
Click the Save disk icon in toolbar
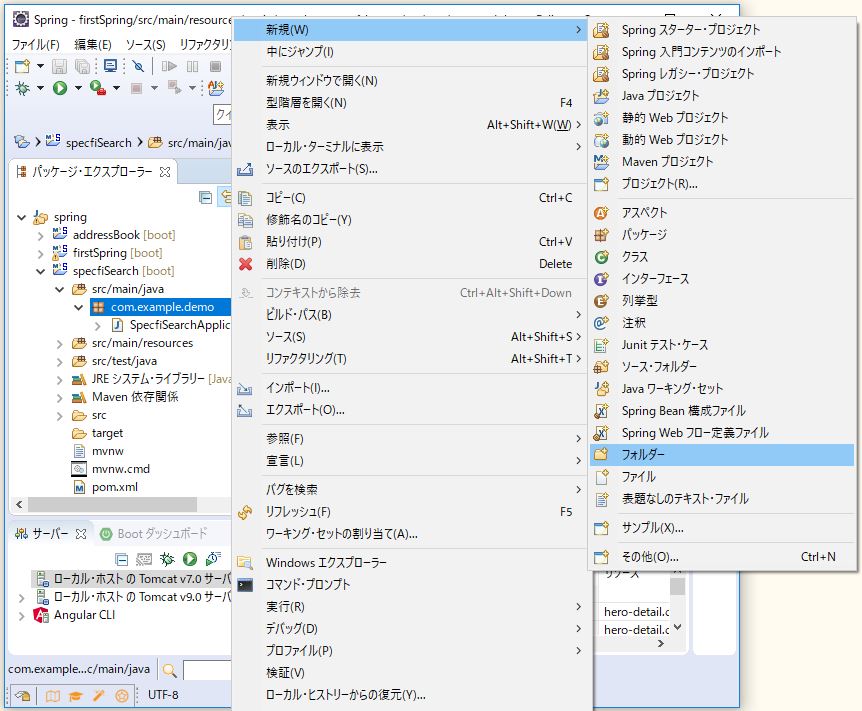[x=59, y=67]
